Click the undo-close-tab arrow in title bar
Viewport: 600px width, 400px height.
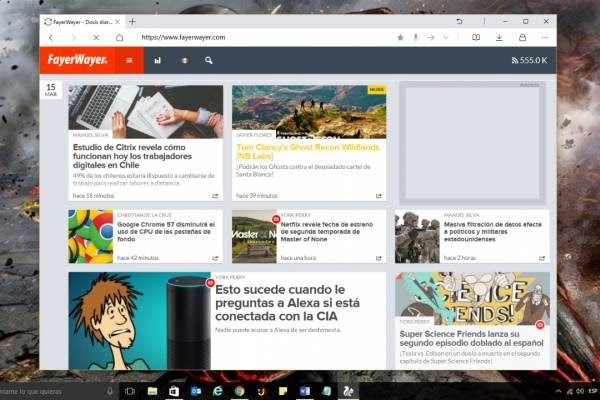tap(459, 21)
